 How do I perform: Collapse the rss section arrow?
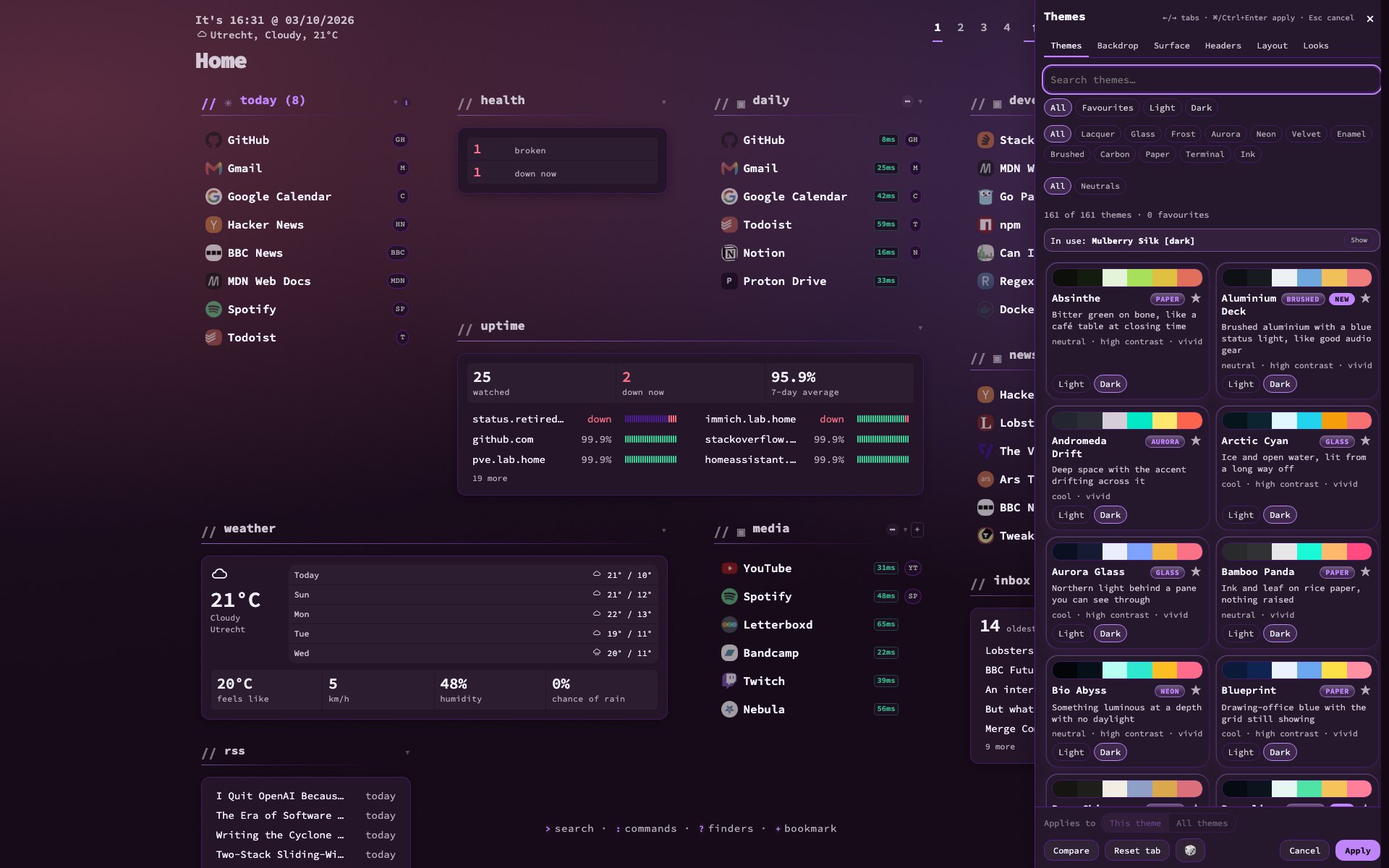407,752
